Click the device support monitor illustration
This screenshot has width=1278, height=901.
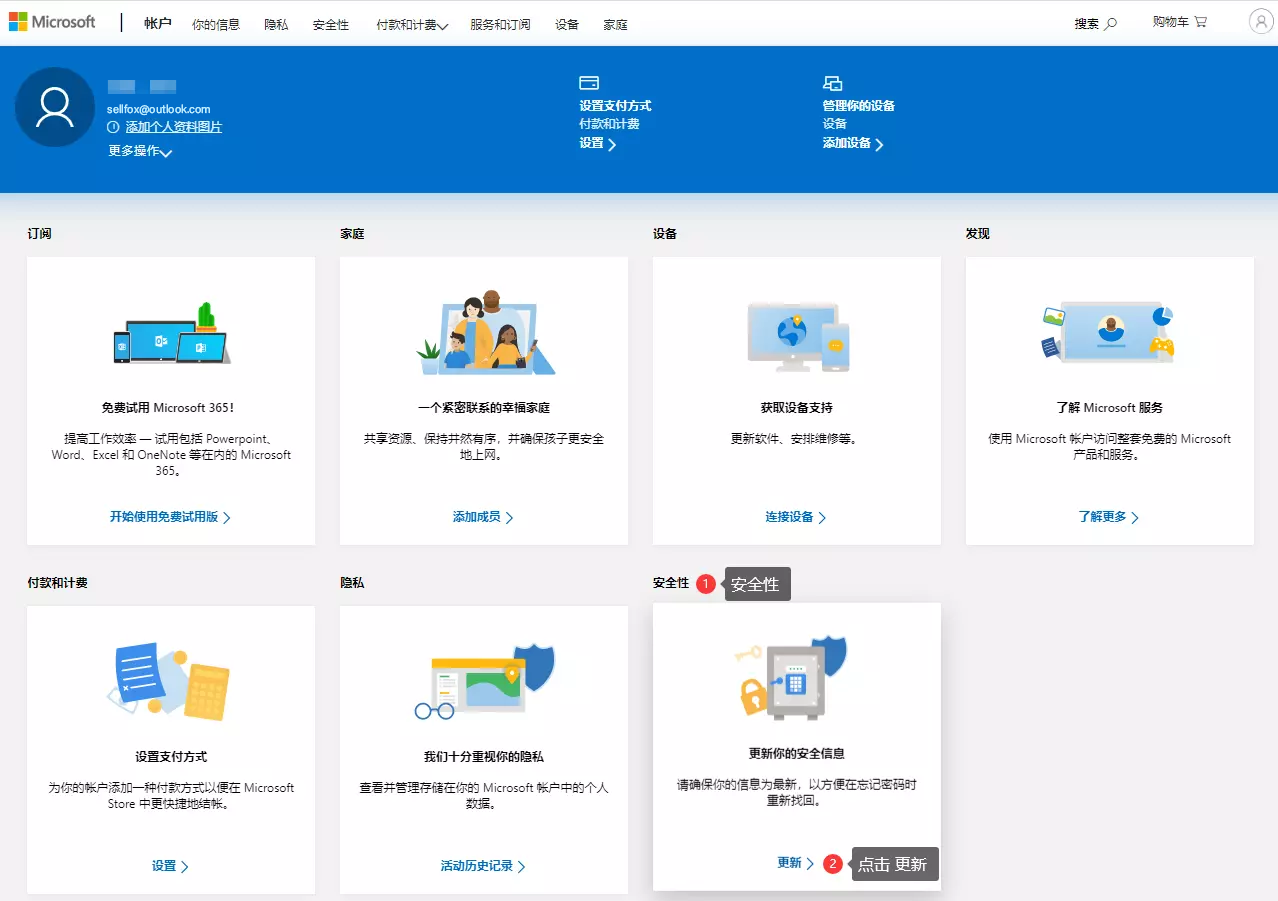(797, 336)
